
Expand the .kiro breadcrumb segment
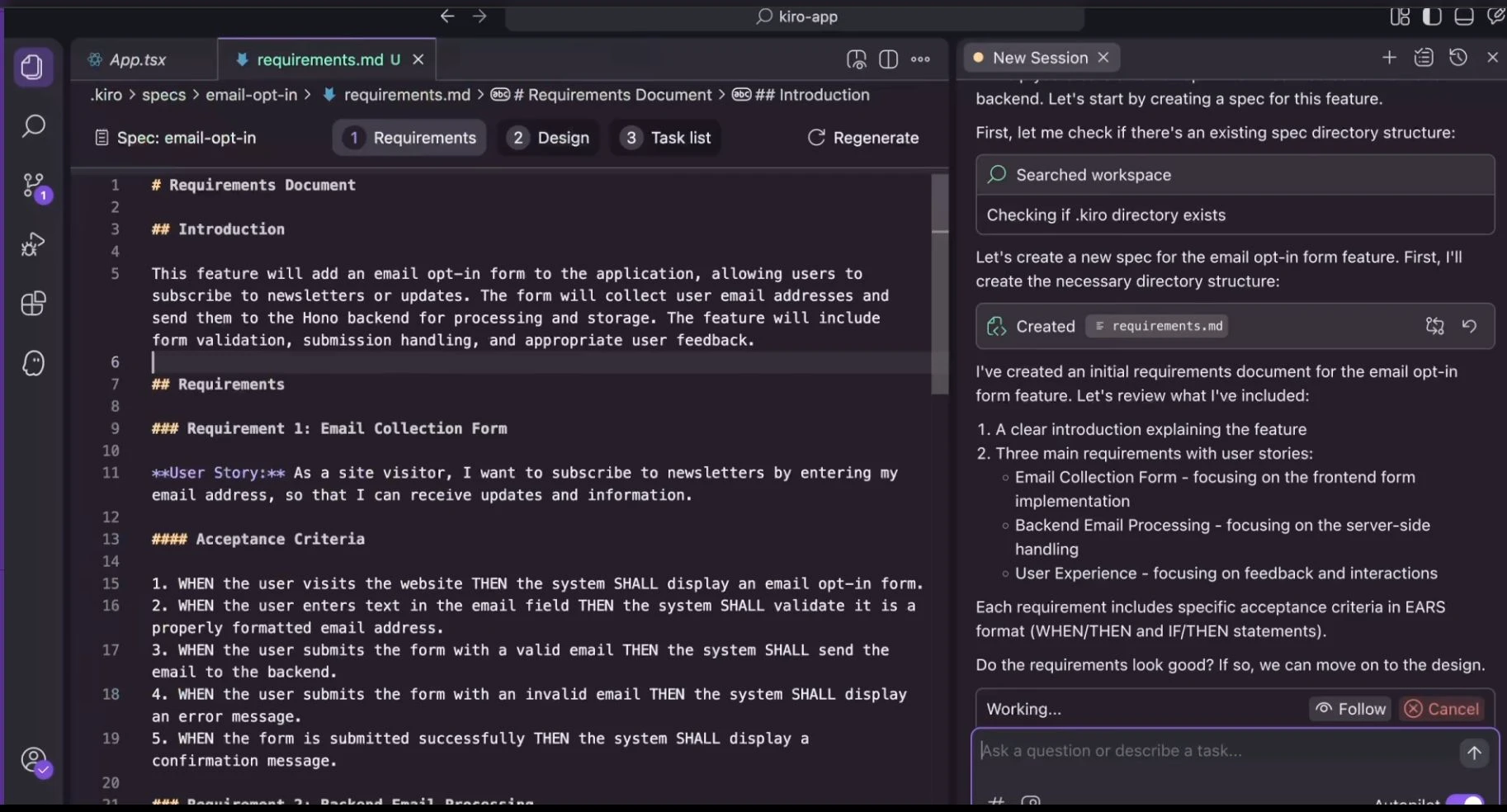[106, 95]
